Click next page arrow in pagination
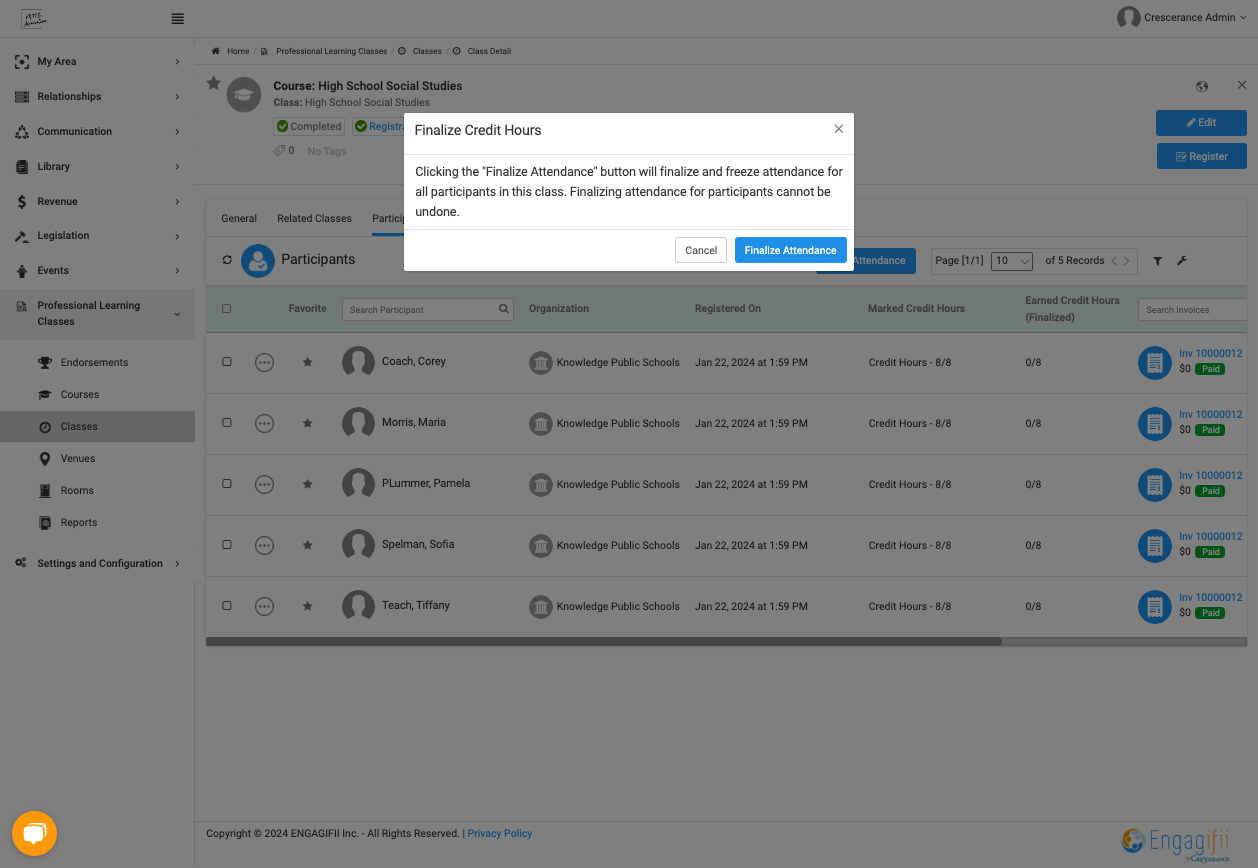Screen dimensions: 1258x868 pos(1127,261)
